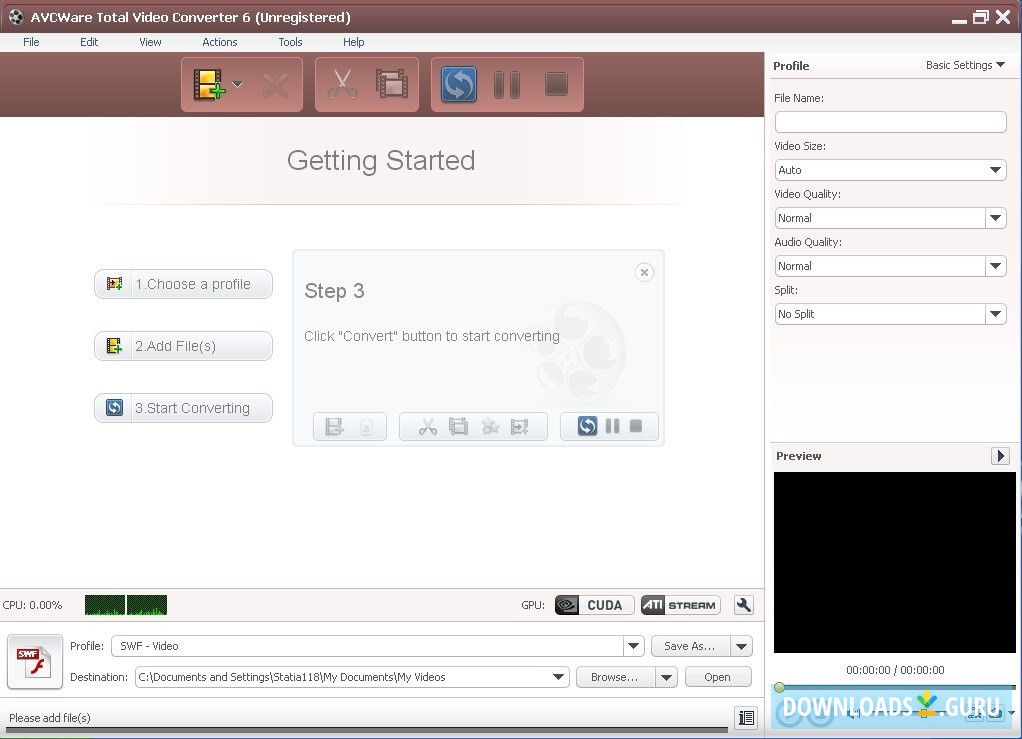This screenshot has height=739, width=1022.
Task: Click the Save As... button
Action: [x=690, y=646]
